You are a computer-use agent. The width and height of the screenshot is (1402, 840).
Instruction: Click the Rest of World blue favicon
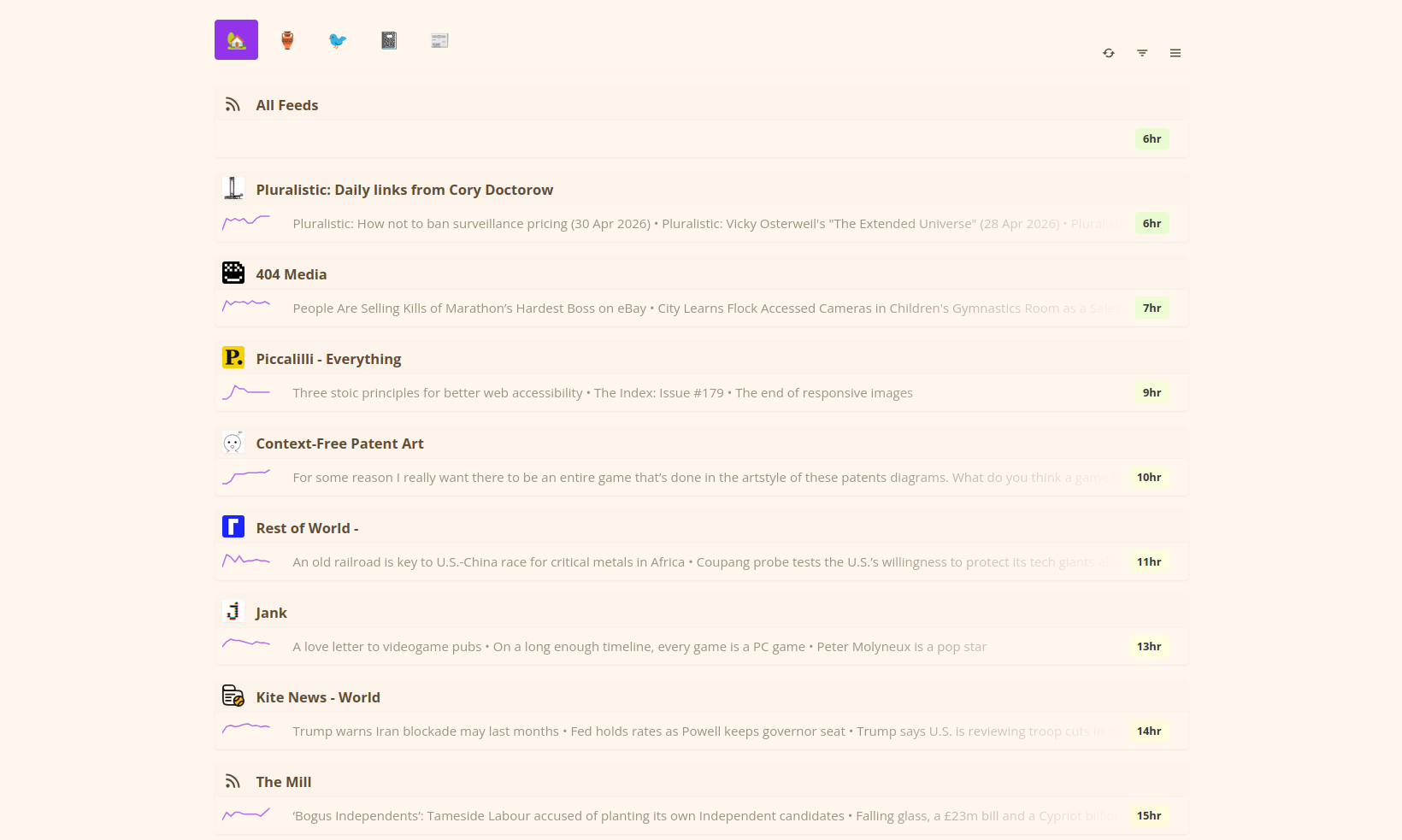233,526
